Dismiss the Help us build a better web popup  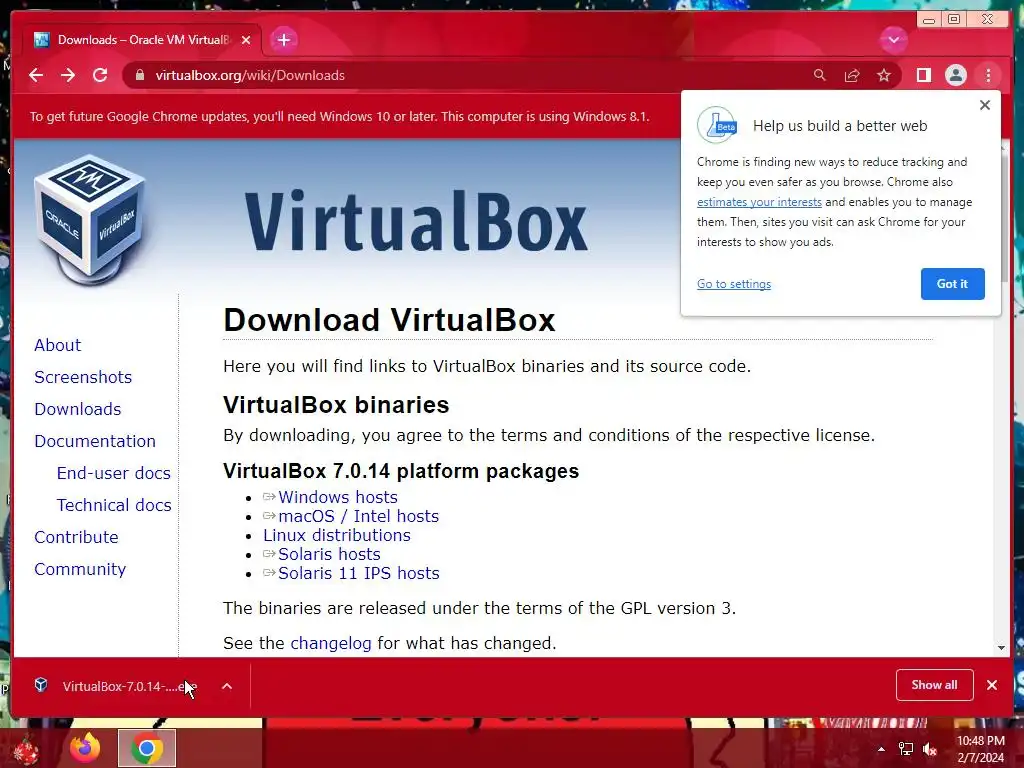coord(985,105)
